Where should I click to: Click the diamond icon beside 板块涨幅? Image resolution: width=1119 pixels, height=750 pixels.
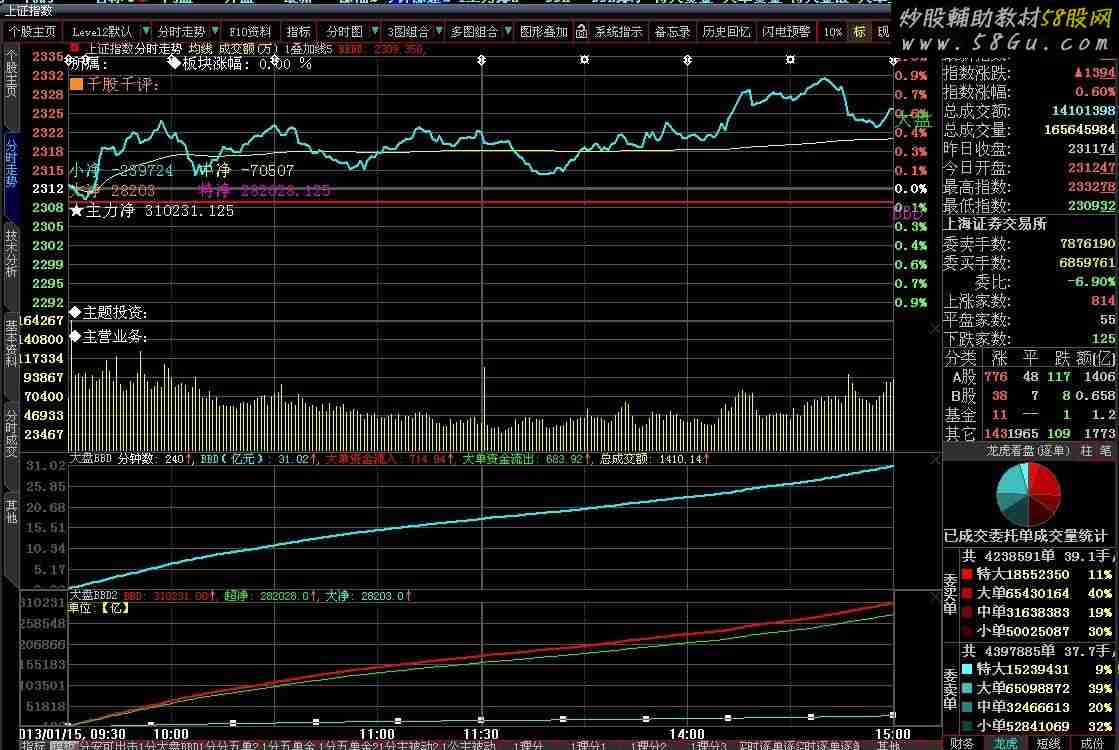point(174,62)
